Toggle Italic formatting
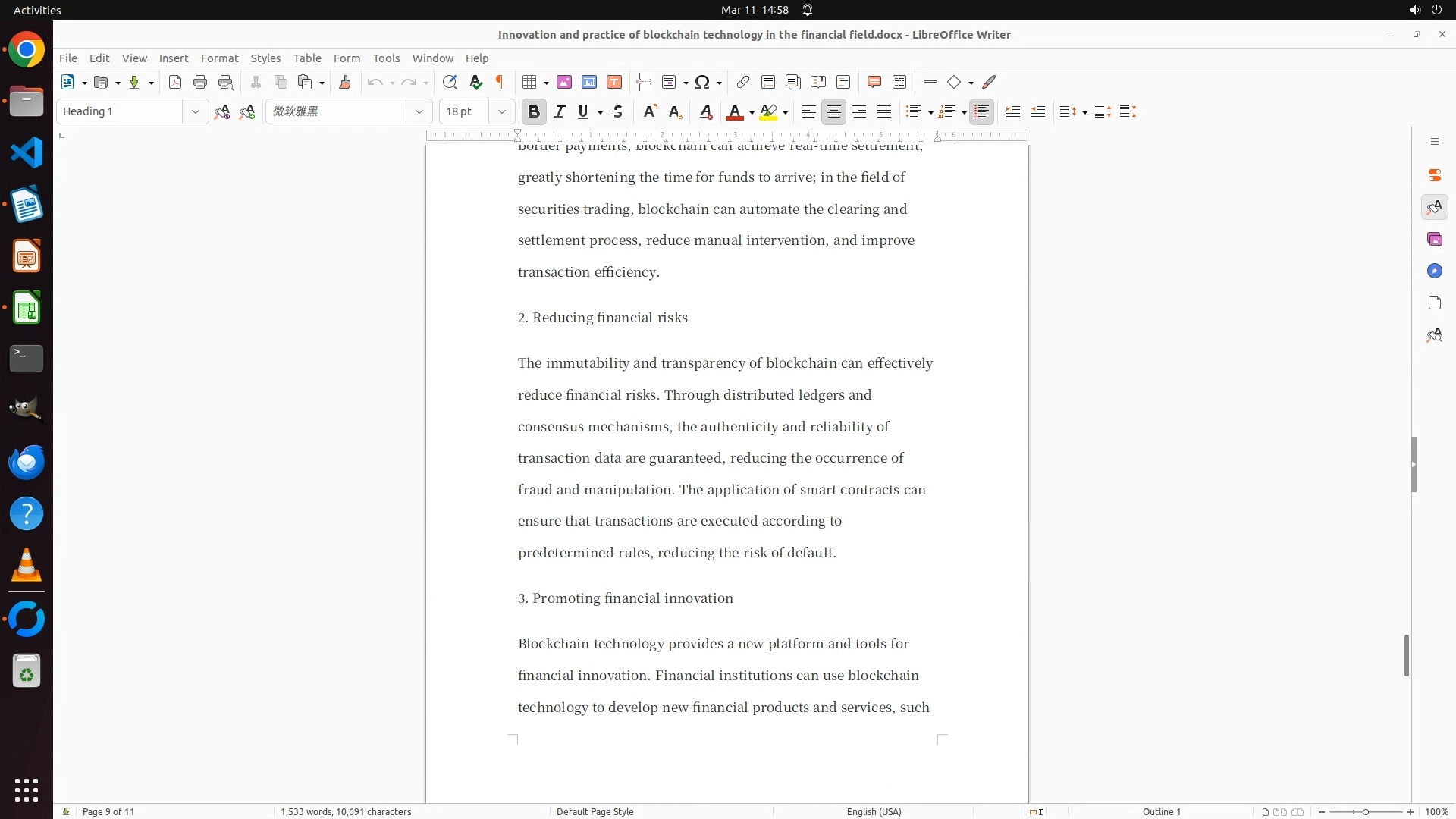Viewport: 1456px width, 819px height. click(560, 111)
